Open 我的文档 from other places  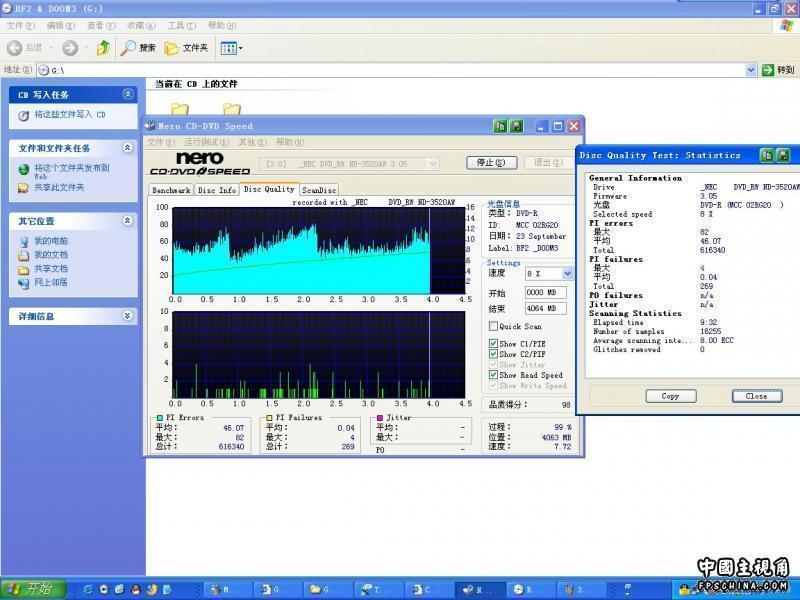point(51,255)
